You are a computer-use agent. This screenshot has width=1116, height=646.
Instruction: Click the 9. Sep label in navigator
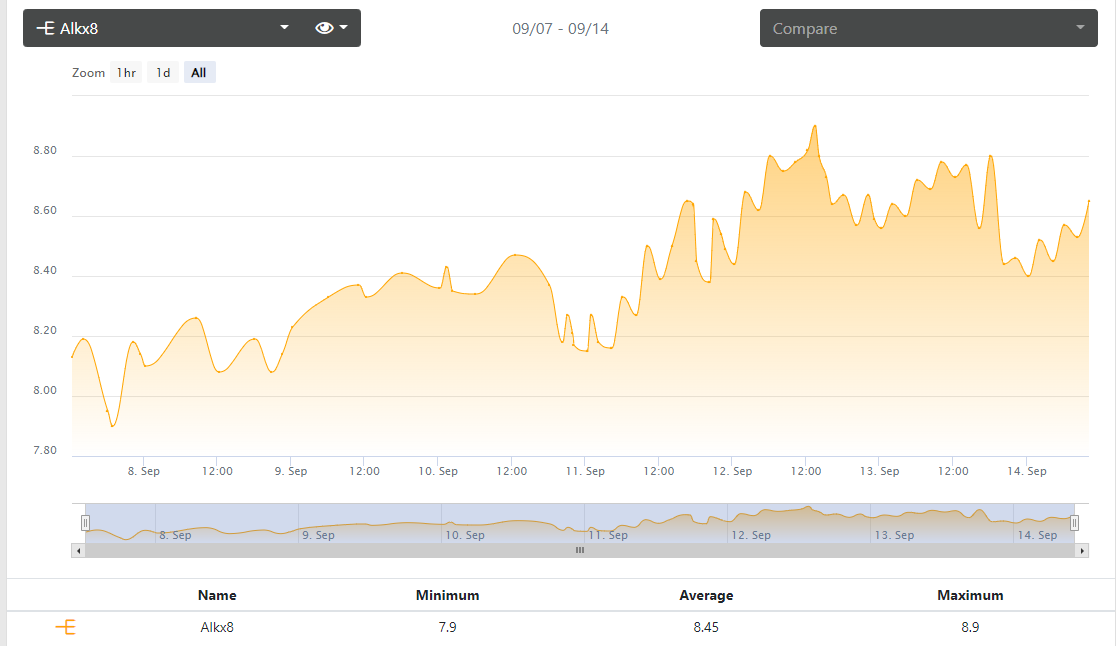[x=319, y=535]
